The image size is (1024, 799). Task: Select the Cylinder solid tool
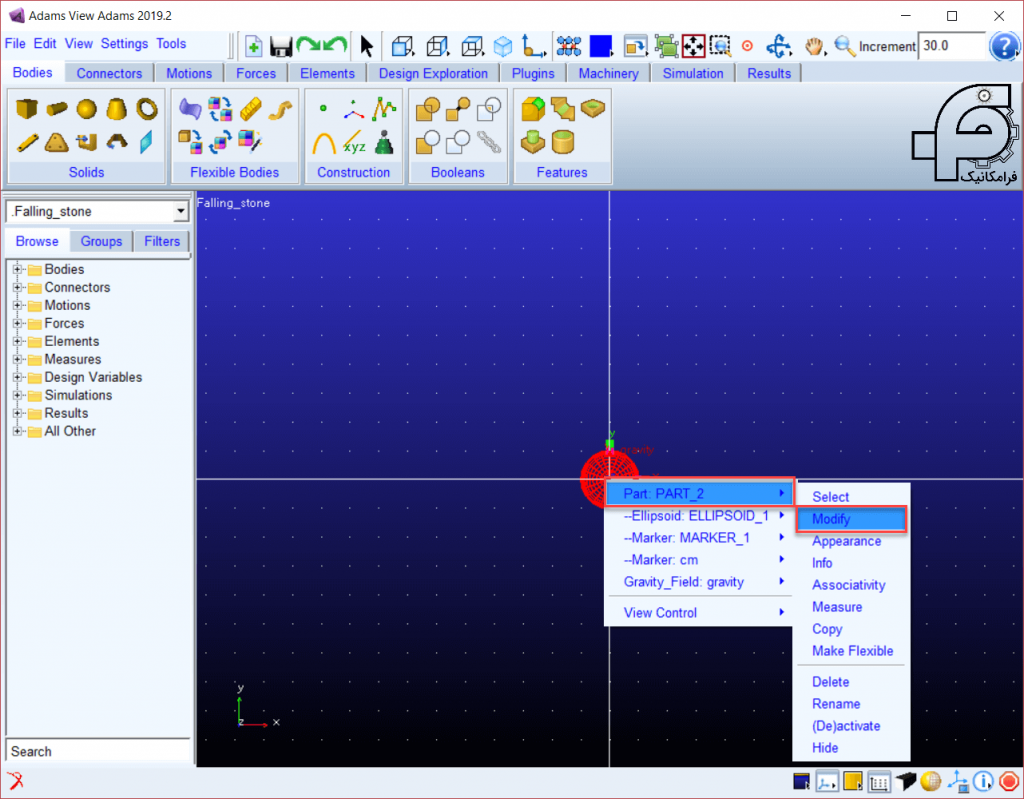(x=57, y=108)
